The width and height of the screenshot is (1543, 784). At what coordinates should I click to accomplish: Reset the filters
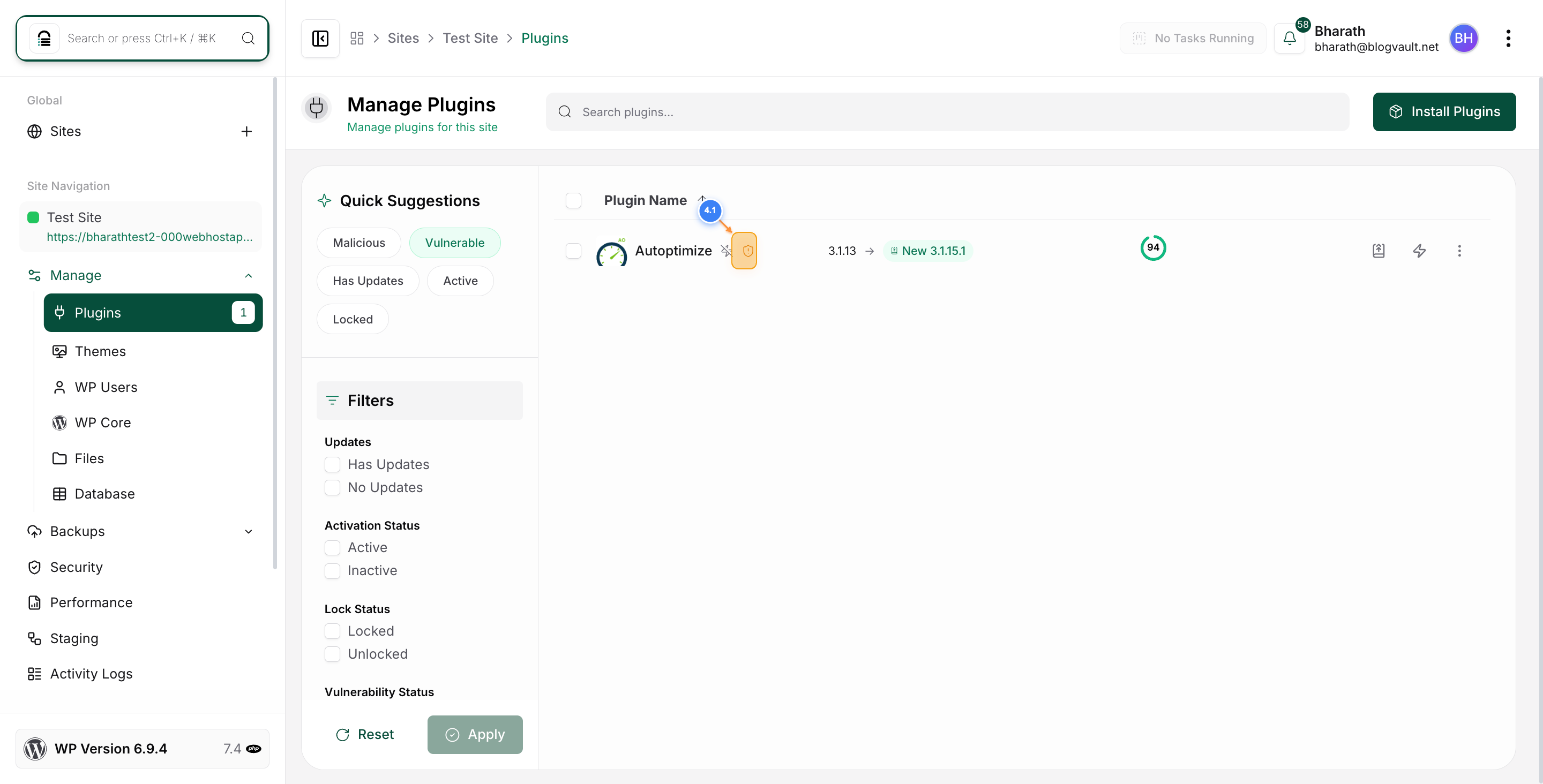(x=365, y=734)
